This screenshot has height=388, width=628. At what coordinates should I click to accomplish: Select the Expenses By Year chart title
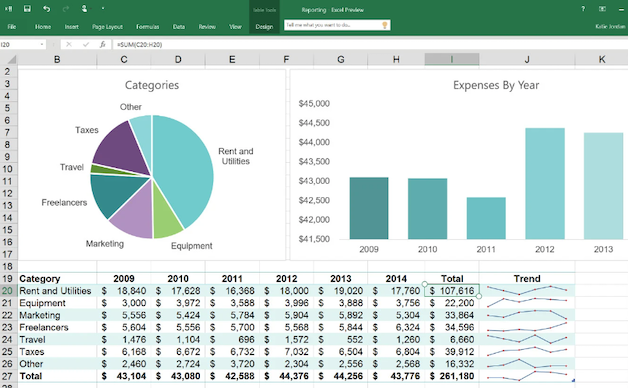pyautogui.click(x=496, y=85)
